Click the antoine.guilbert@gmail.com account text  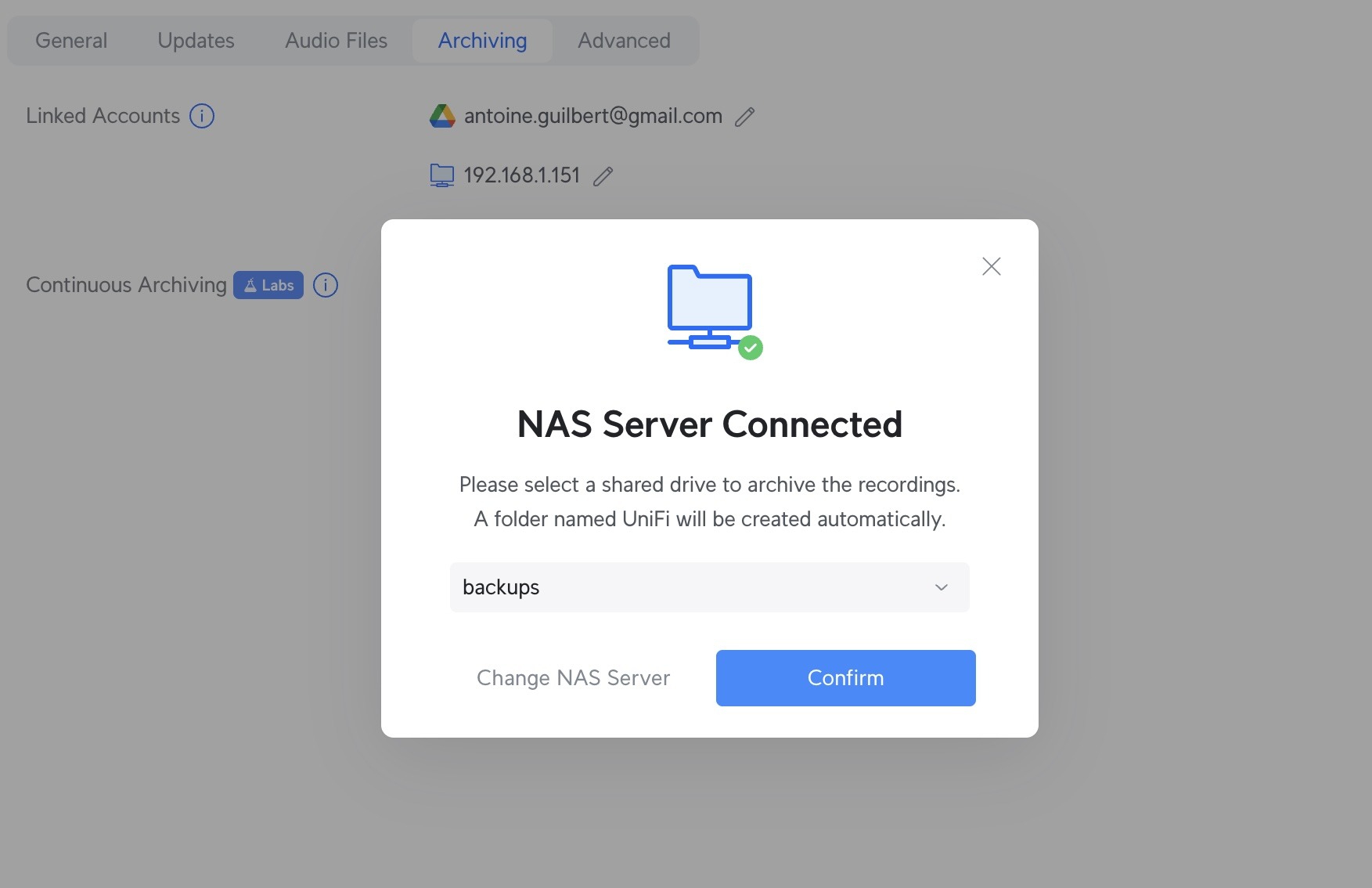pos(593,116)
